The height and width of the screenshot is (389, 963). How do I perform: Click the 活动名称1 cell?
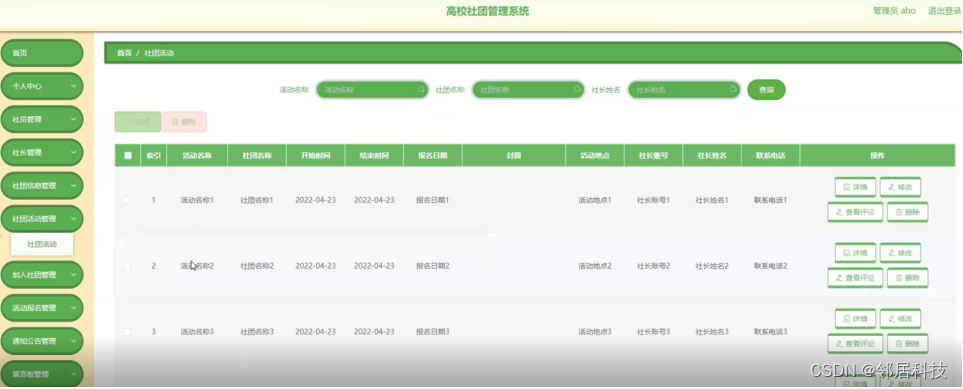pyautogui.click(x=197, y=200)
